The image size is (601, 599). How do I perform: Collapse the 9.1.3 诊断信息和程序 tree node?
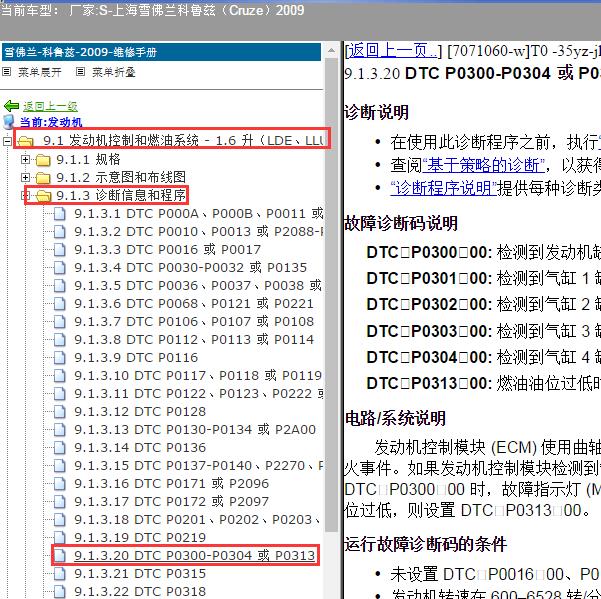pyautogui.click(x=25, y=195)
